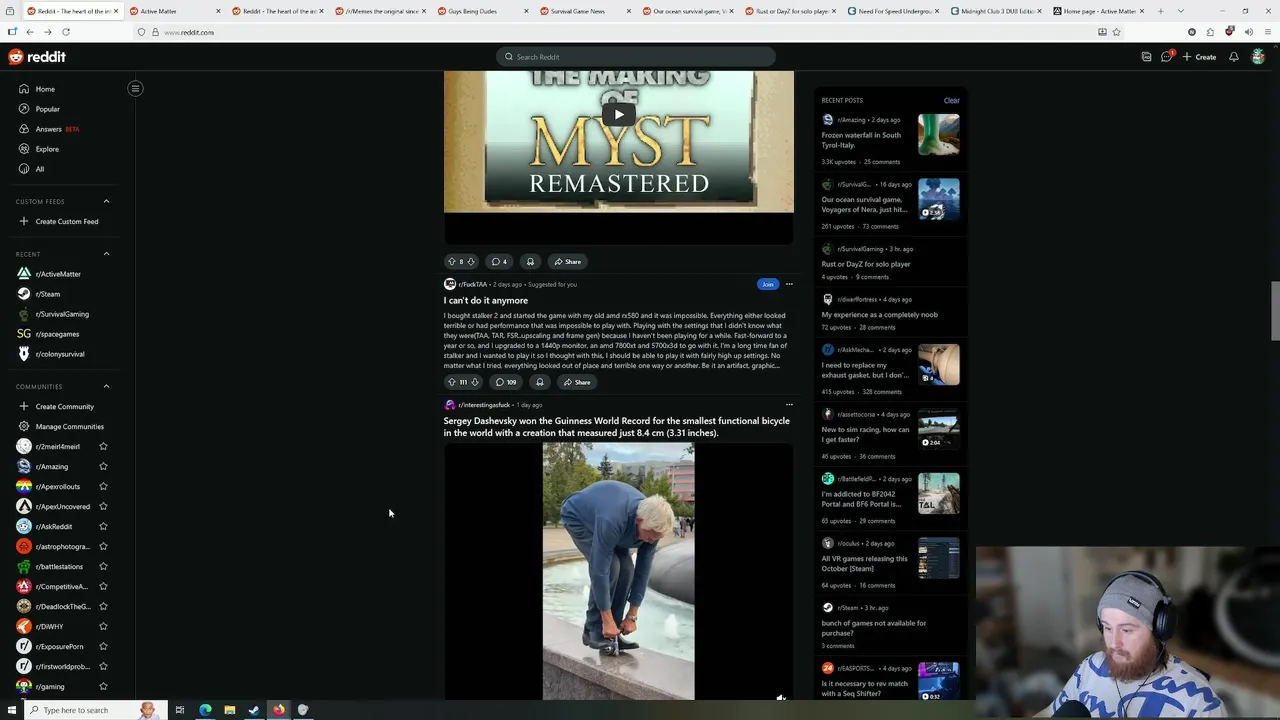Image resolution: width=1280 pixels, height=720 pixels.
Task: Unmute the bicycle video
Action: coord(781,697)
